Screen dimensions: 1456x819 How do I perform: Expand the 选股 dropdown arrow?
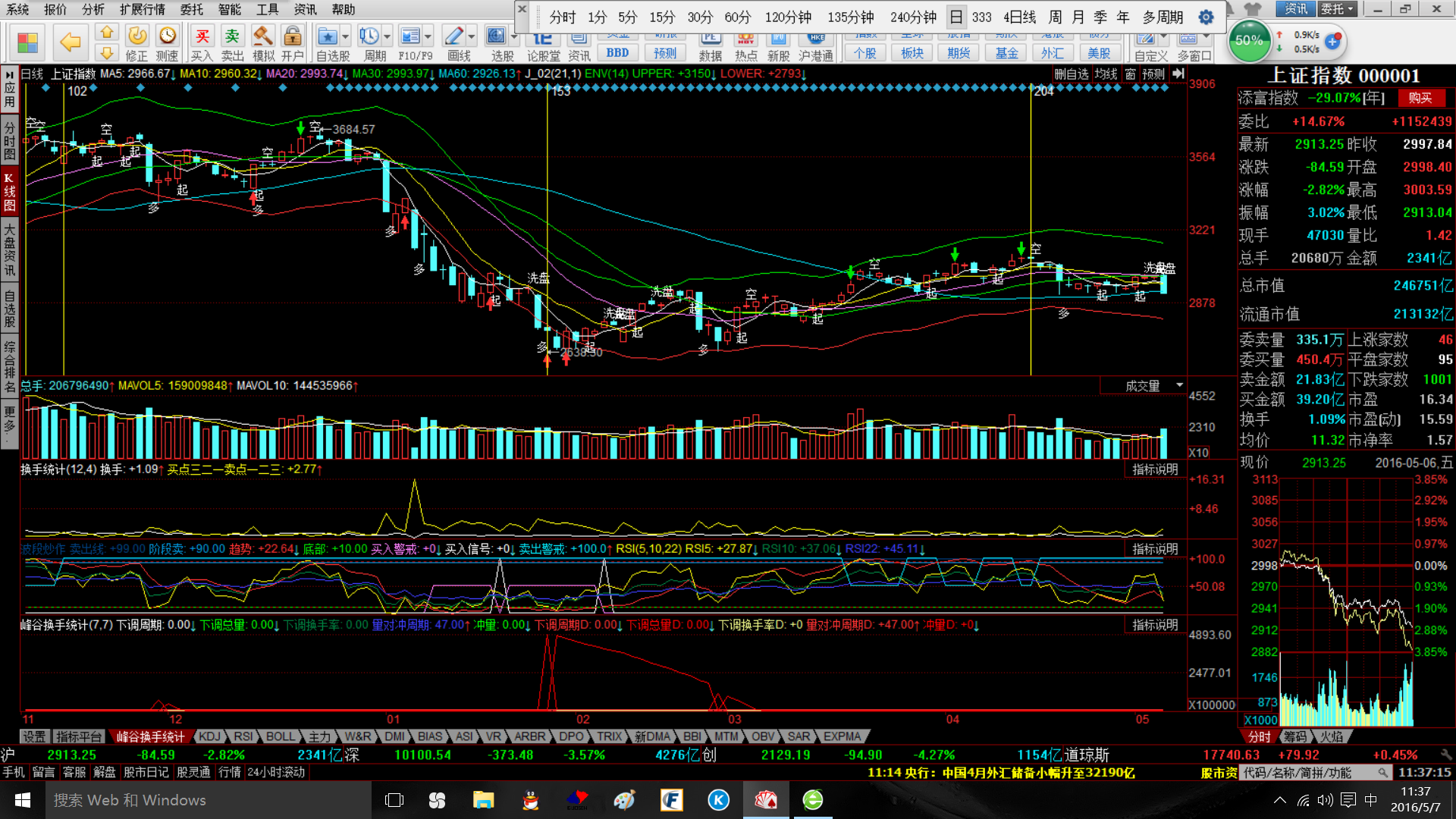(x=514, y=36)
